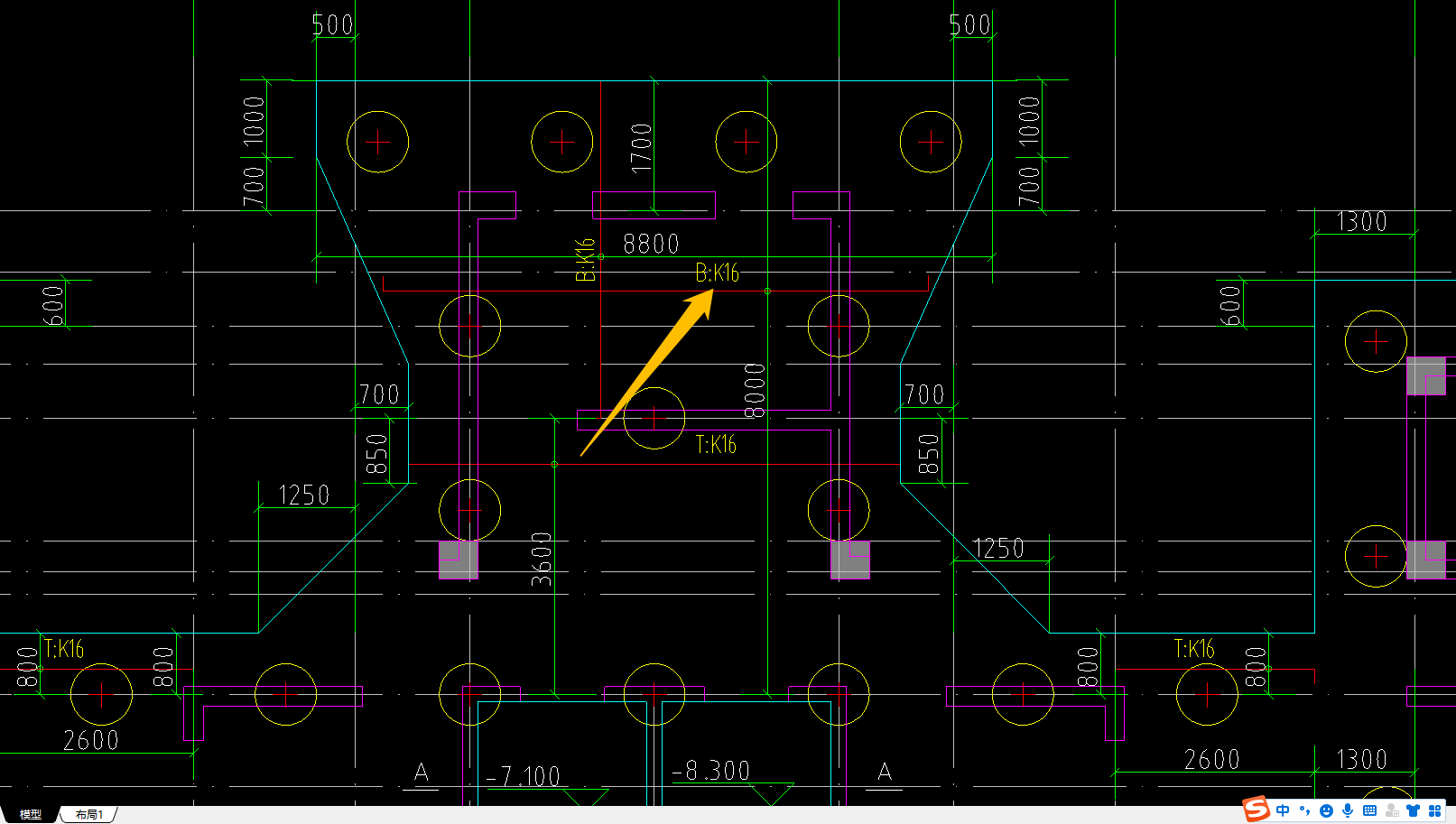This screenshot has height=824, width=1456.
Task: Switch to the 布局1 layout tab
Action: 89,814
